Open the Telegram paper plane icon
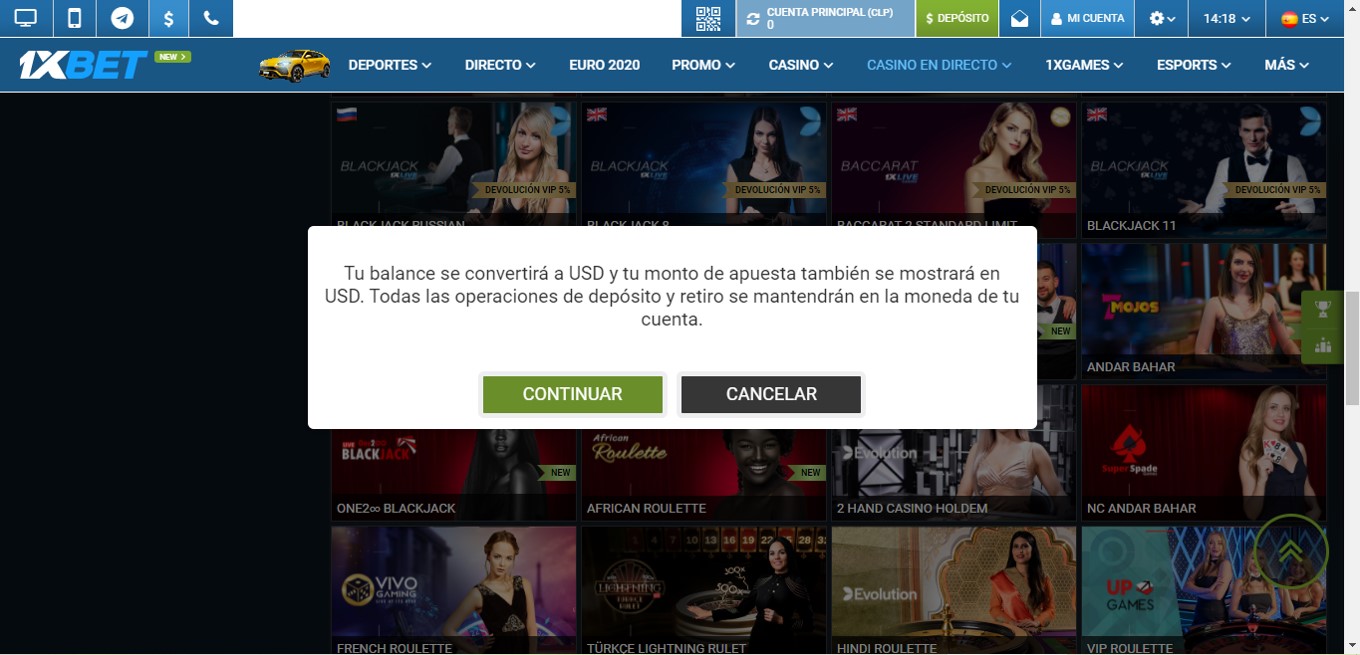 122,18
